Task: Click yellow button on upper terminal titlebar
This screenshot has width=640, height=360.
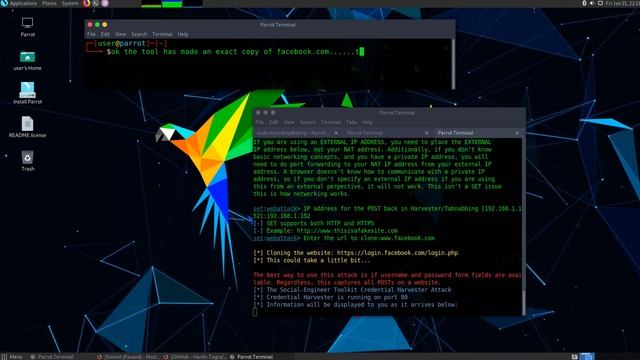Action: click(x=104, y=24)
